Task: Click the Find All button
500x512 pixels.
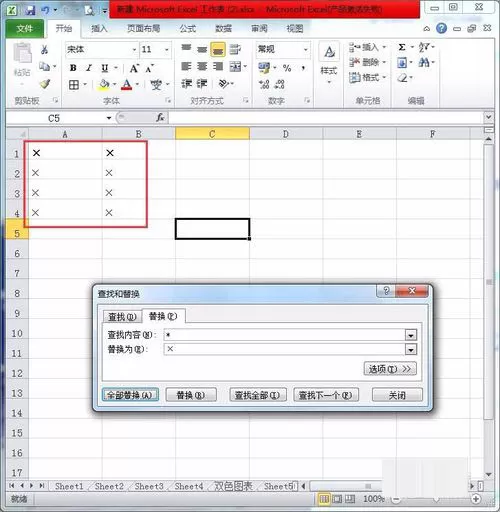Action: pos(257,395)
